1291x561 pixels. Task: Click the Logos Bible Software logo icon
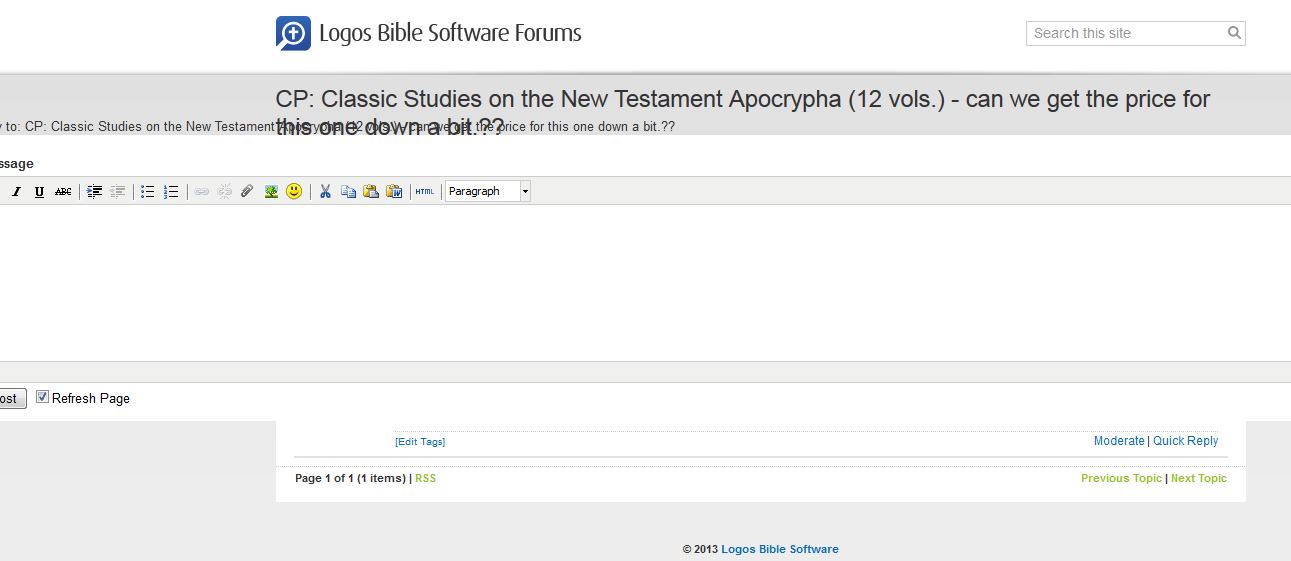293,33
